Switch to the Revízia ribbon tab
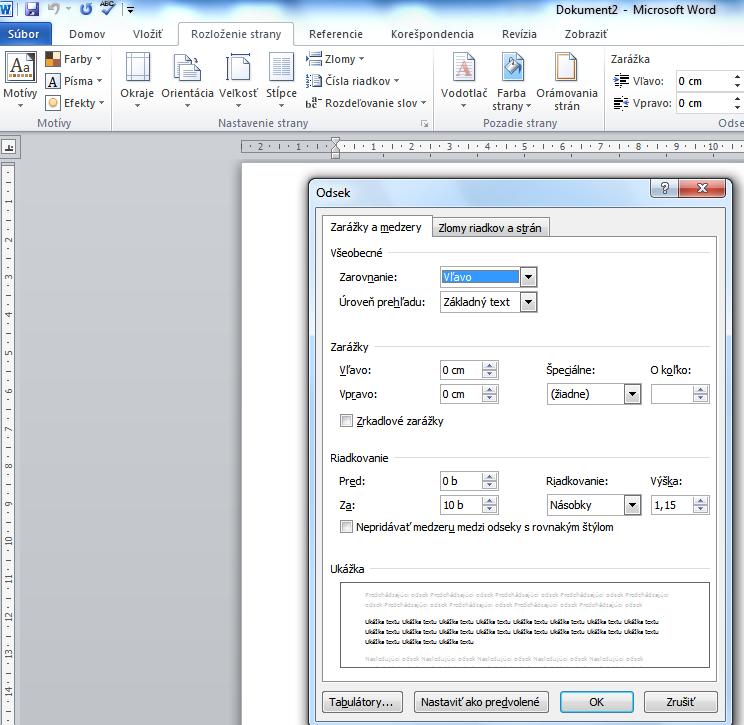 [x=519, y=34]
